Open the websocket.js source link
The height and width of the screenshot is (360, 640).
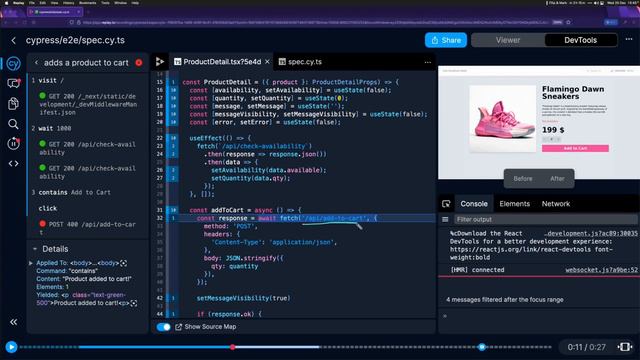pos(601,270)
